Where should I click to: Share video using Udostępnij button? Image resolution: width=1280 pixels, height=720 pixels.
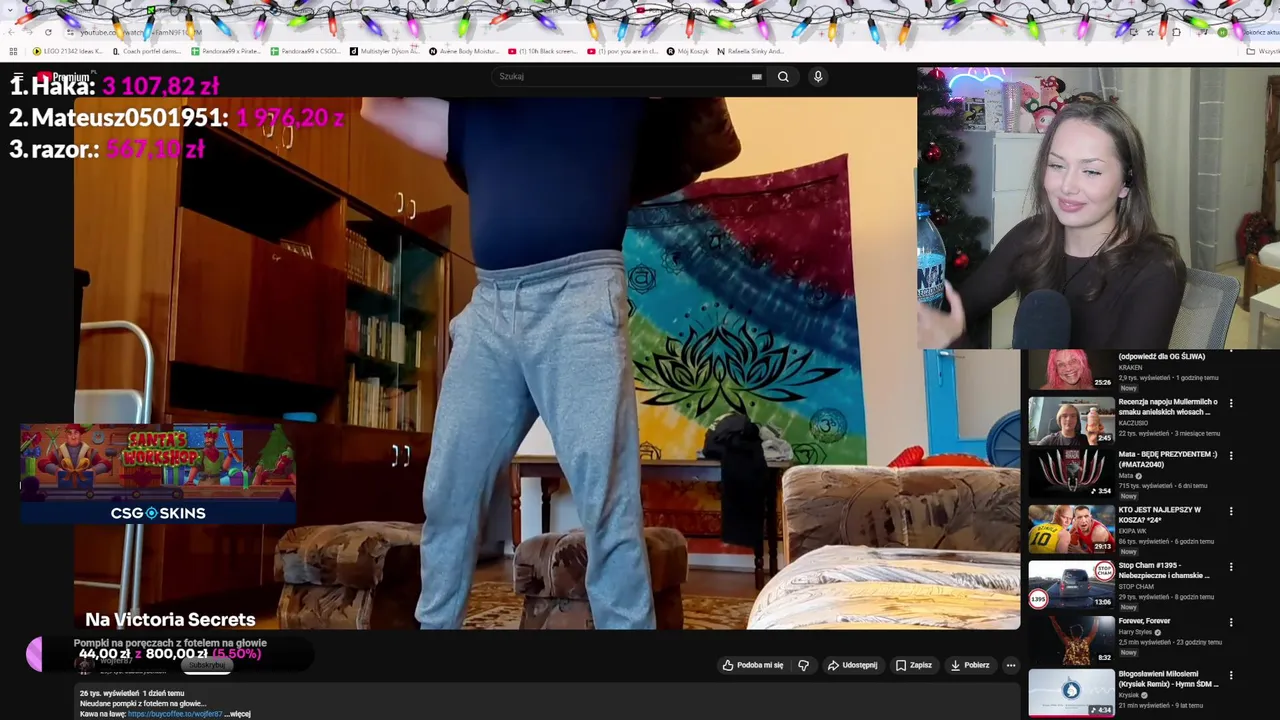[852, 665]
